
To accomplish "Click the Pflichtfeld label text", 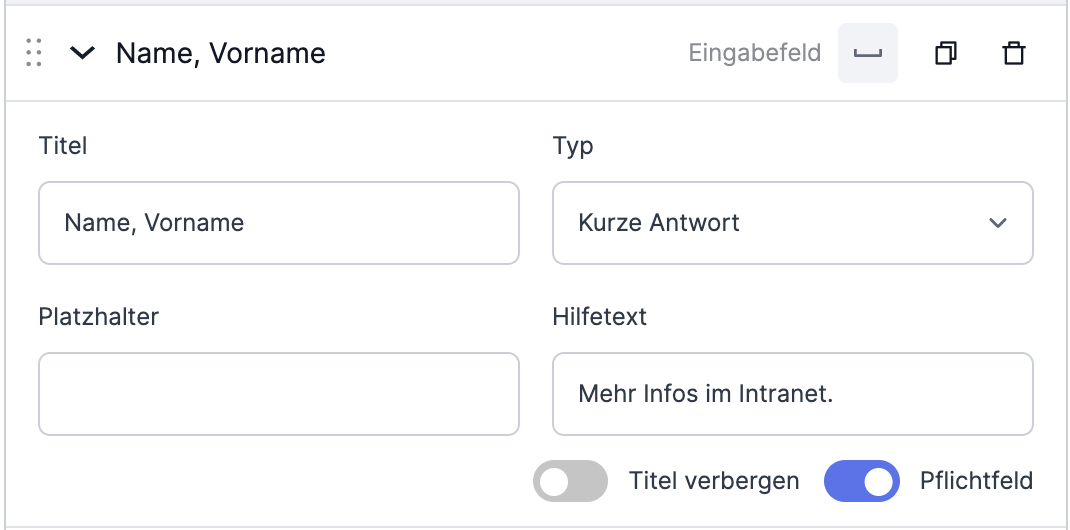I will point(977,481).
